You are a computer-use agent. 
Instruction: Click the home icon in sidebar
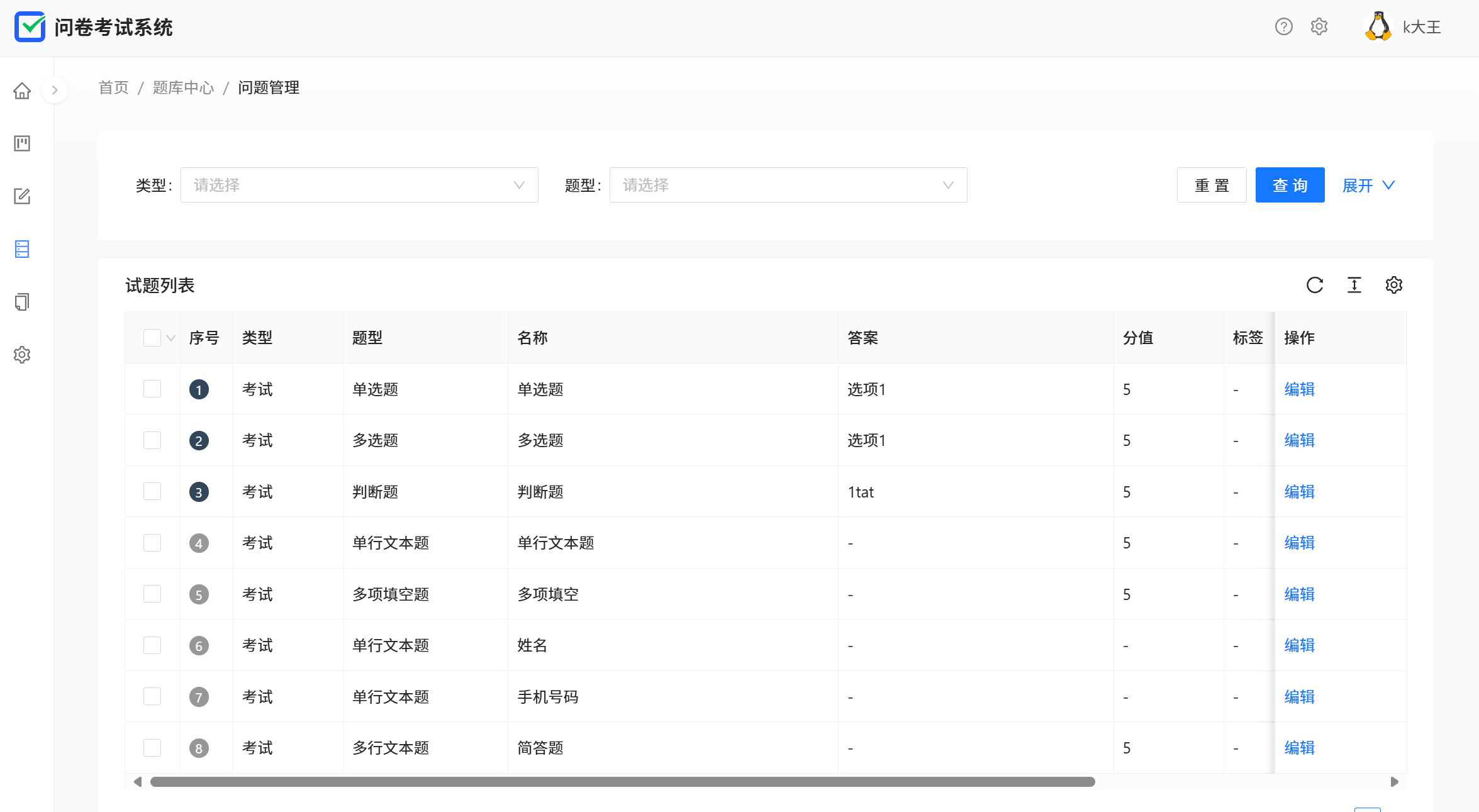pyautogui.click(x=22, y=91)
